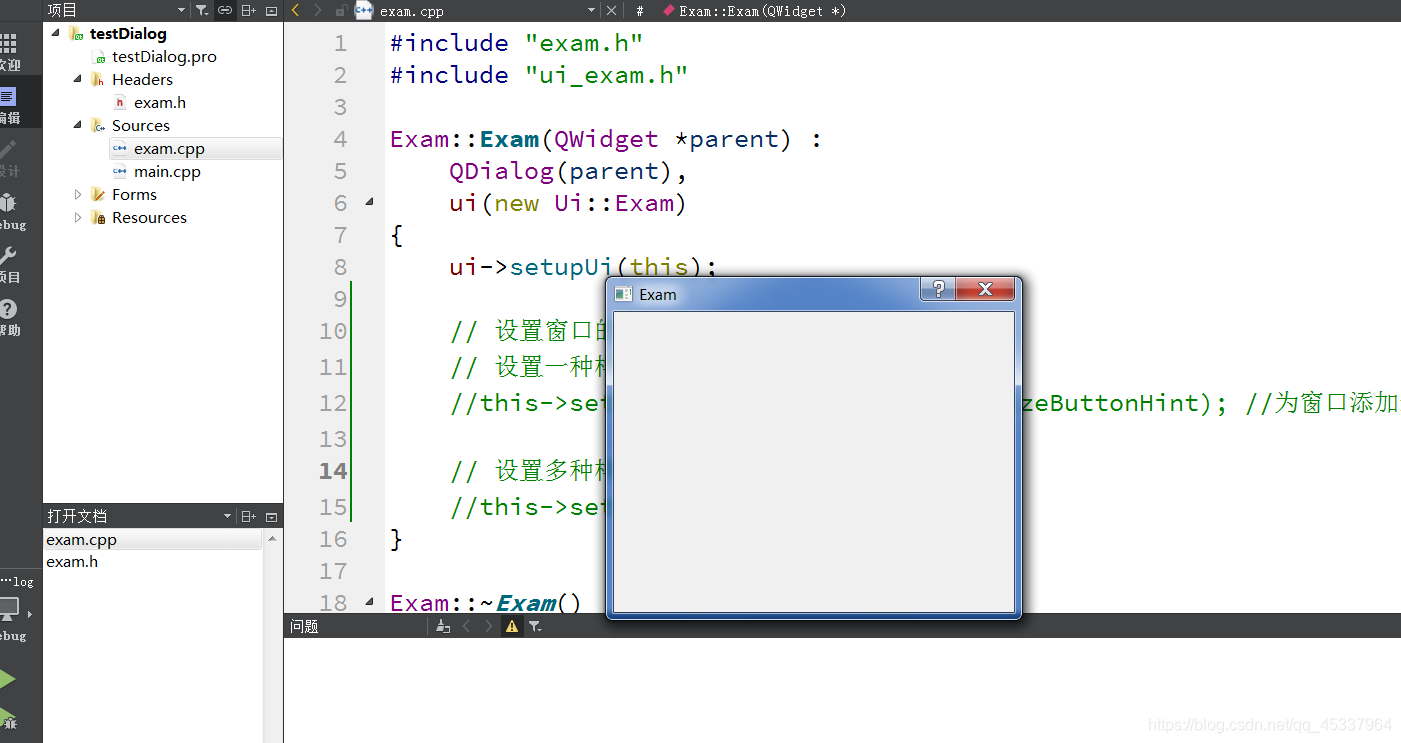
Task: Open the Issues filter categories icon
Action: (535, 626)
